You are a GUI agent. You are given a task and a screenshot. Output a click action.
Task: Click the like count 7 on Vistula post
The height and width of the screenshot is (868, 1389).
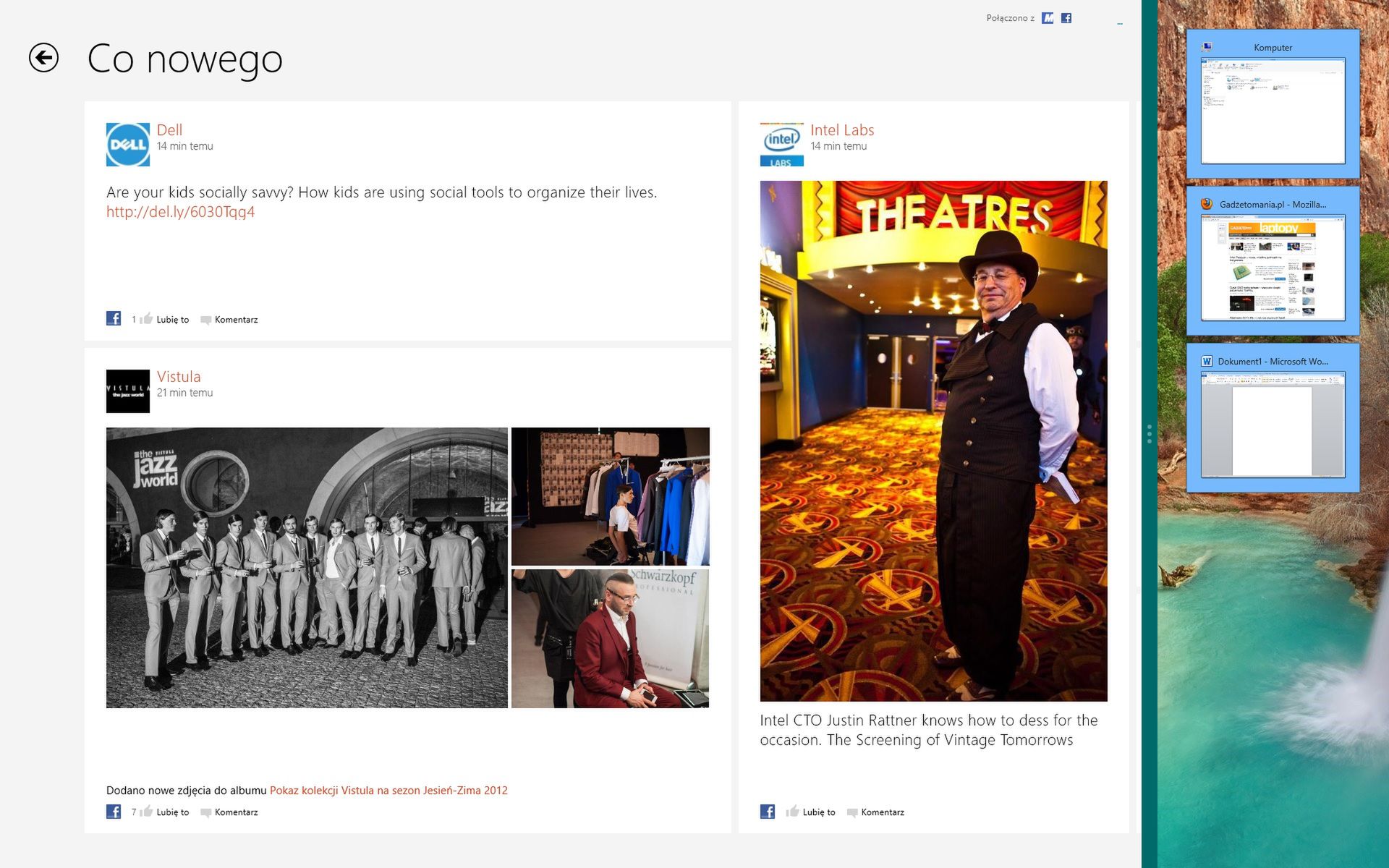(134, 812)
